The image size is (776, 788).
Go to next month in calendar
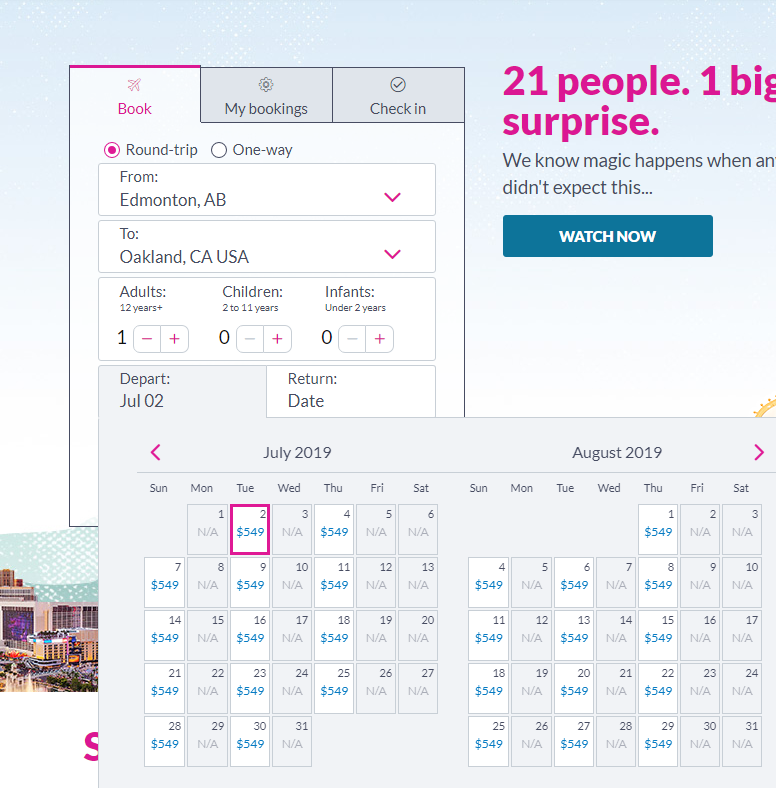point(759,453)
